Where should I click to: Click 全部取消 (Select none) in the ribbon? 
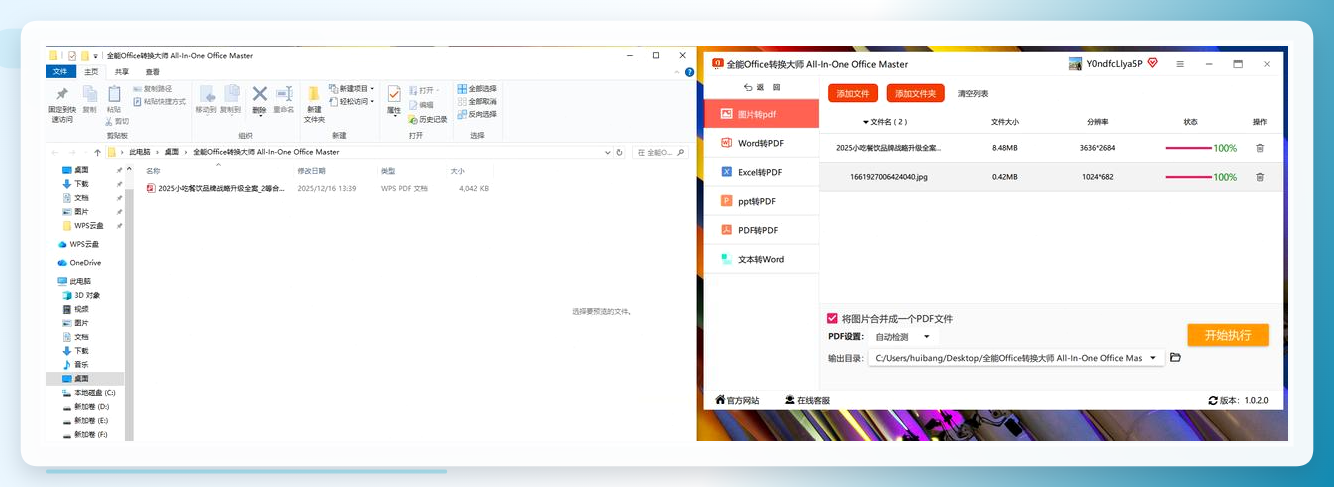[476, 101]
